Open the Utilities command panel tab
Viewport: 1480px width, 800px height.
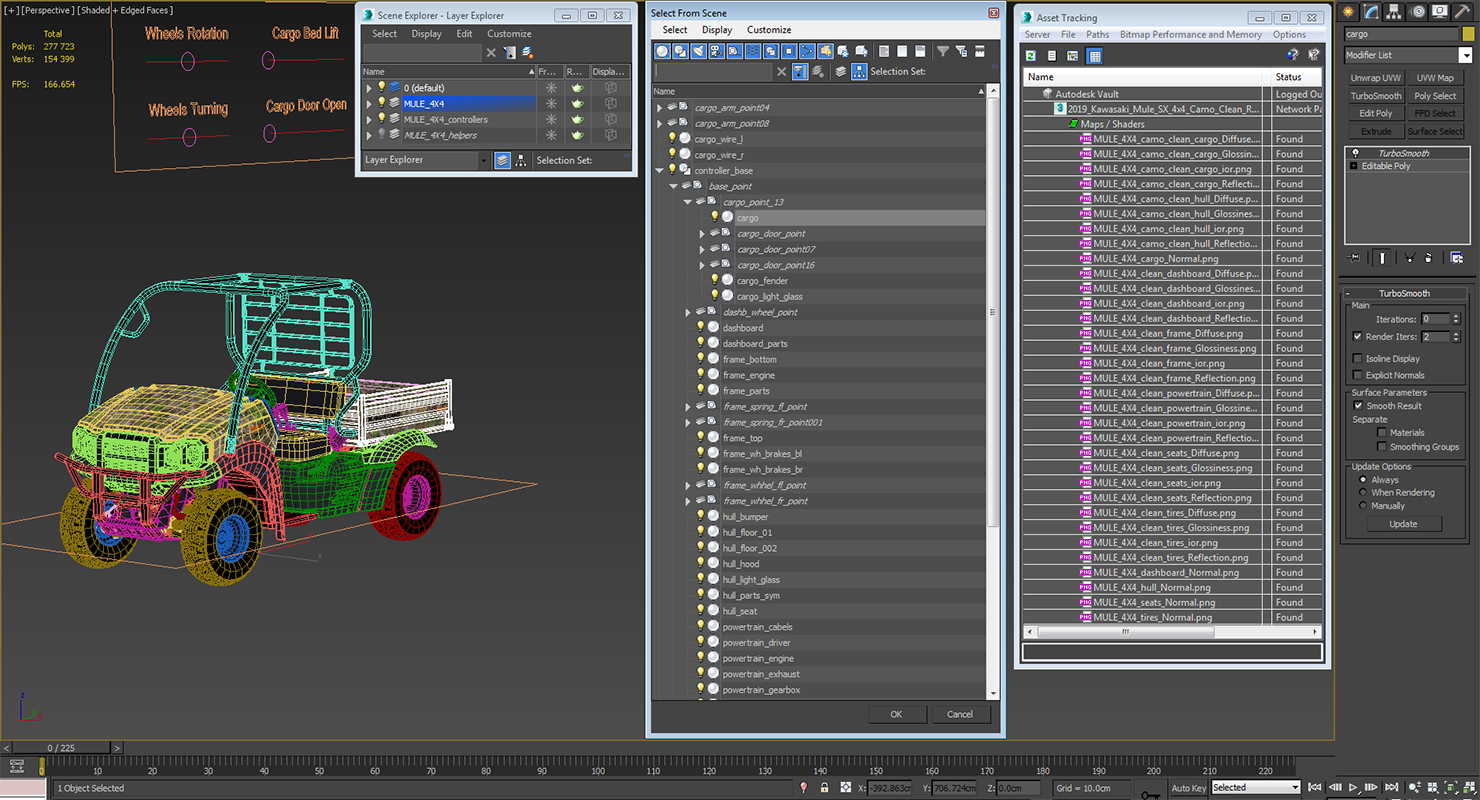[x=1463, y=11]
